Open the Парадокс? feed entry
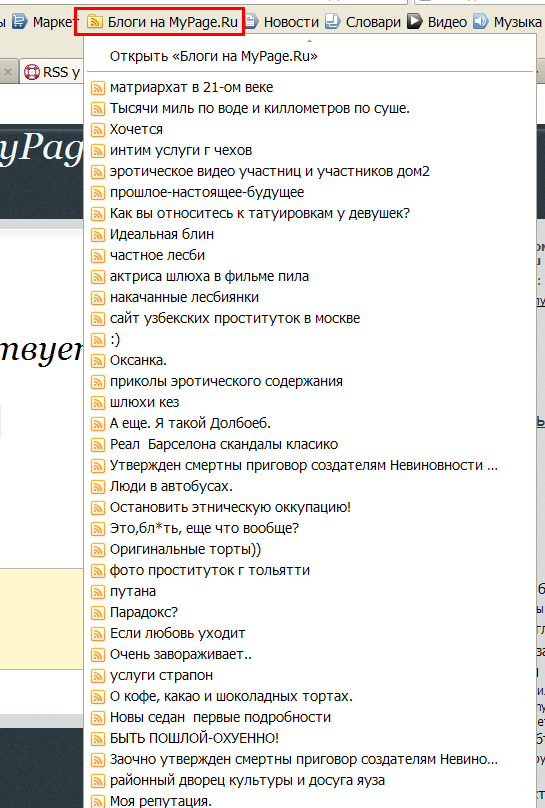Image resolution: width=545 pixels, height=808 pixels. point(309,613)
